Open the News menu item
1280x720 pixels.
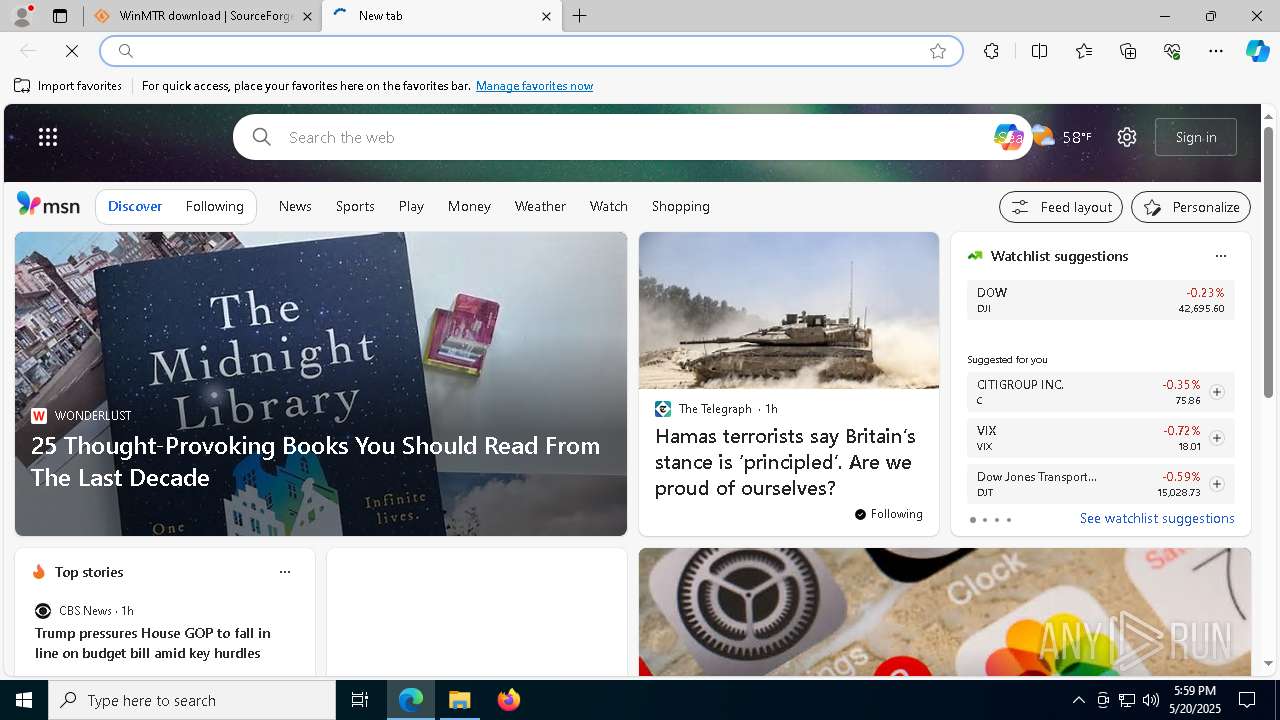click(x=295, y=206)
